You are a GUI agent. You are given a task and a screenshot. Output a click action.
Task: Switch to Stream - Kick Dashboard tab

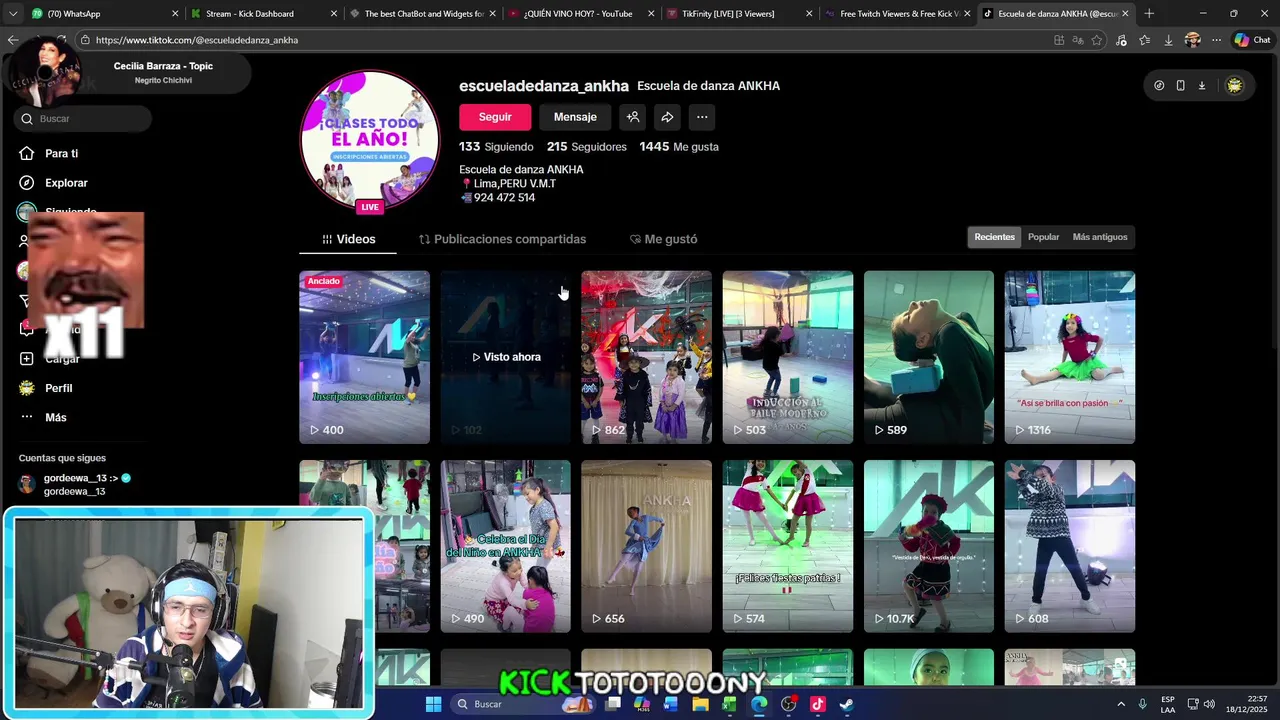(x=264, y=14)
